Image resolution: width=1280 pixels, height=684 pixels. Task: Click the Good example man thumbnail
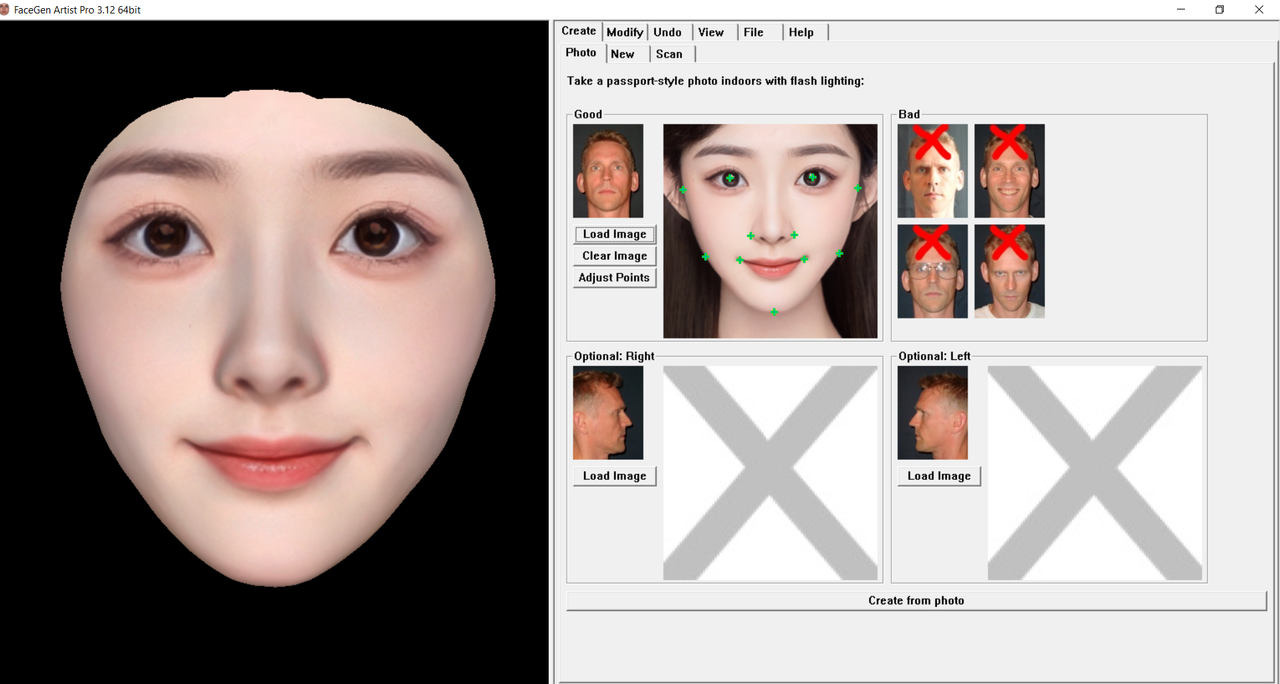[608, 171]
